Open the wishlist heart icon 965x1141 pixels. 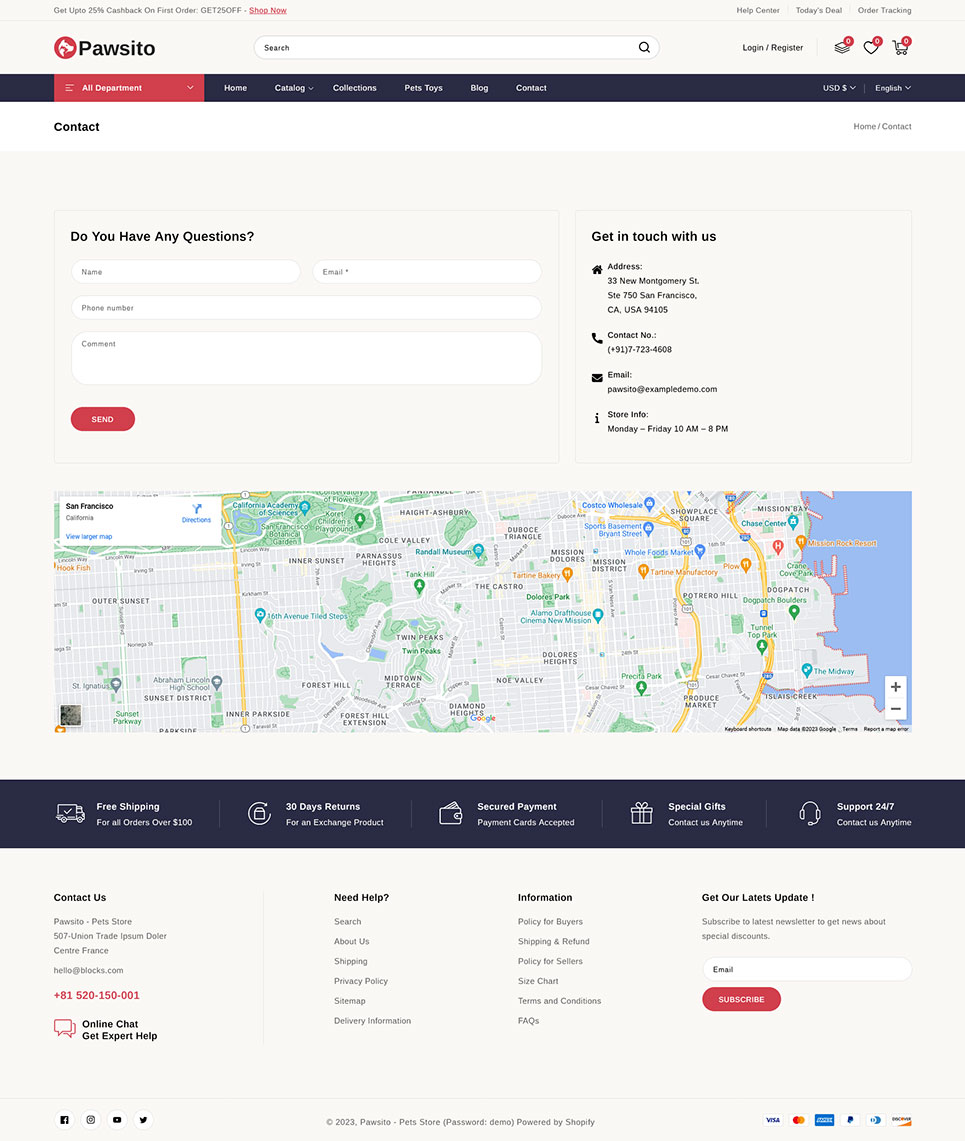[x=871, y=48]
